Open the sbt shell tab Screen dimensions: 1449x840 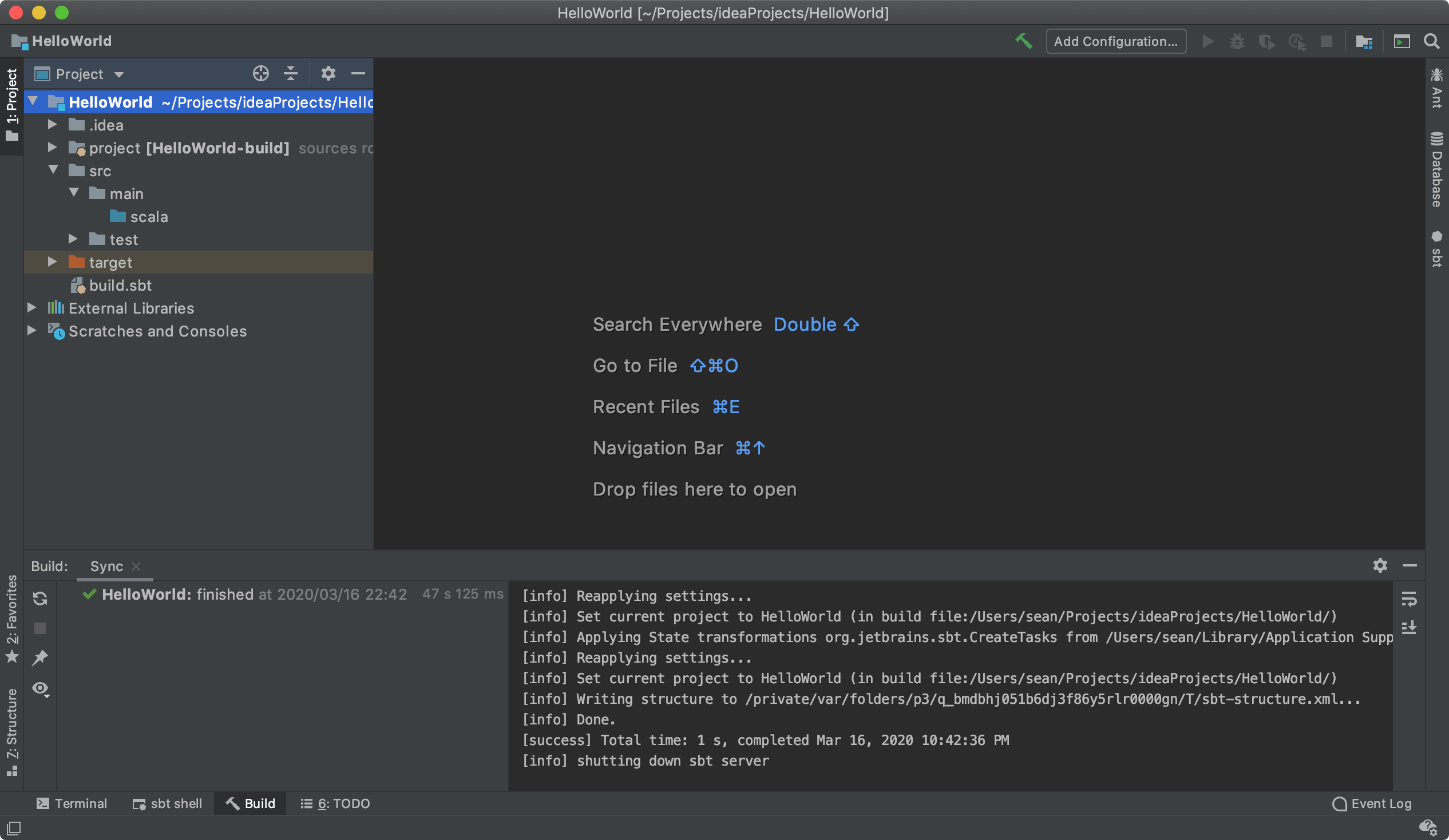click(167, 803)
